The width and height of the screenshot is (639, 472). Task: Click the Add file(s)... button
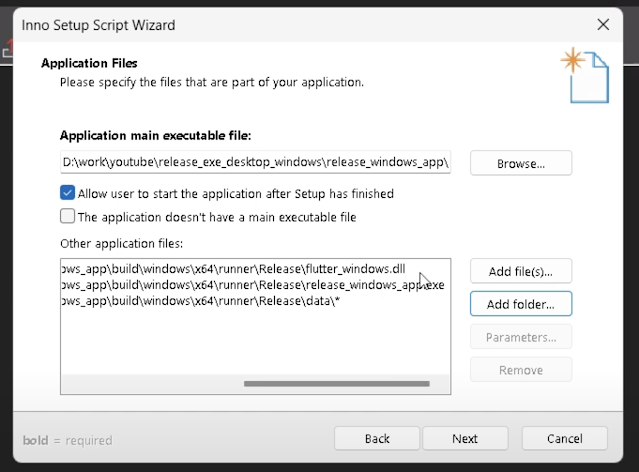(521, 271)
